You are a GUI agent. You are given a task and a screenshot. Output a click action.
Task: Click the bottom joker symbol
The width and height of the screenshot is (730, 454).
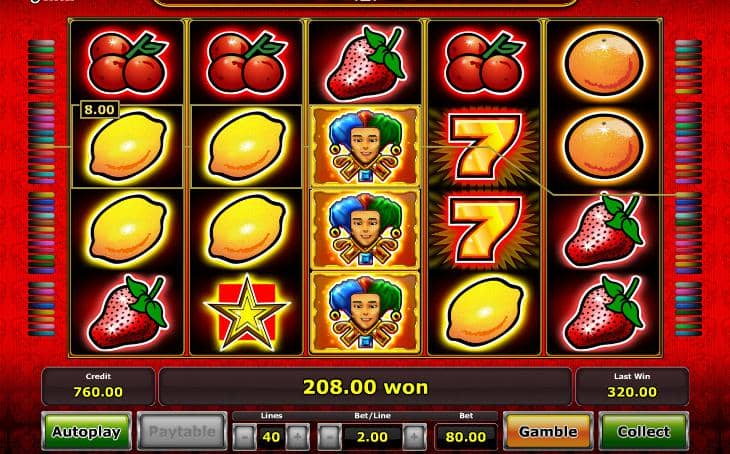click(x=365, y=312)
